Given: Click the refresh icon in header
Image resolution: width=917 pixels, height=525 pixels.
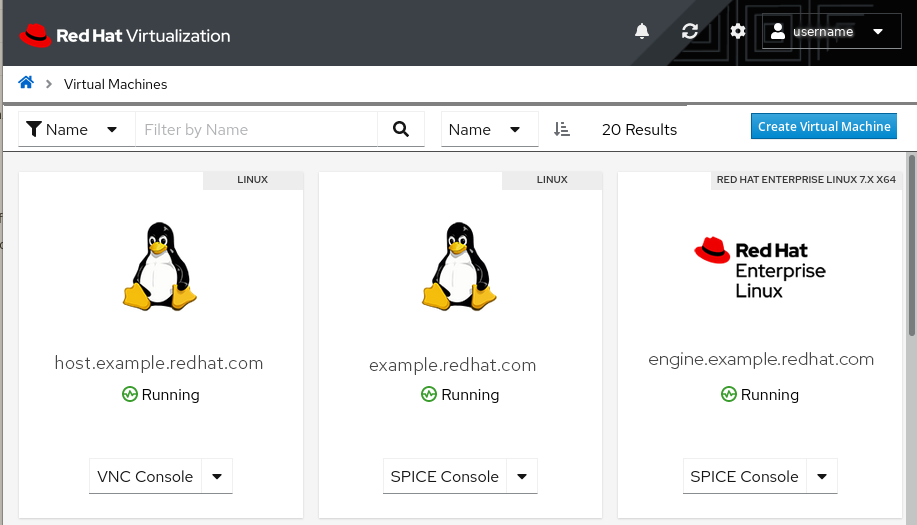Looking at the screenshot, I should pos(690,31).
